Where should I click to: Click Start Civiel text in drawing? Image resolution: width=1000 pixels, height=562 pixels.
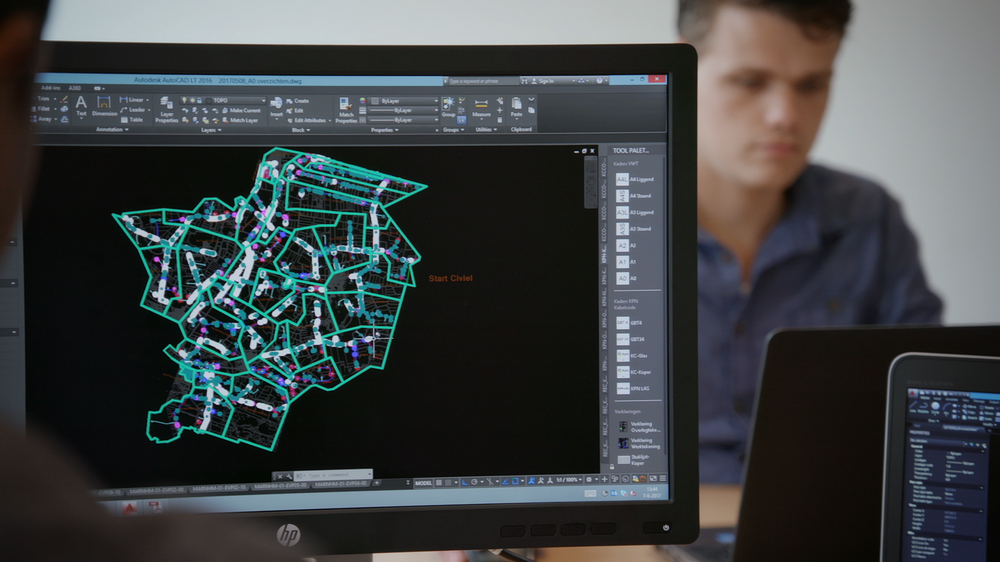click(450, 278)
